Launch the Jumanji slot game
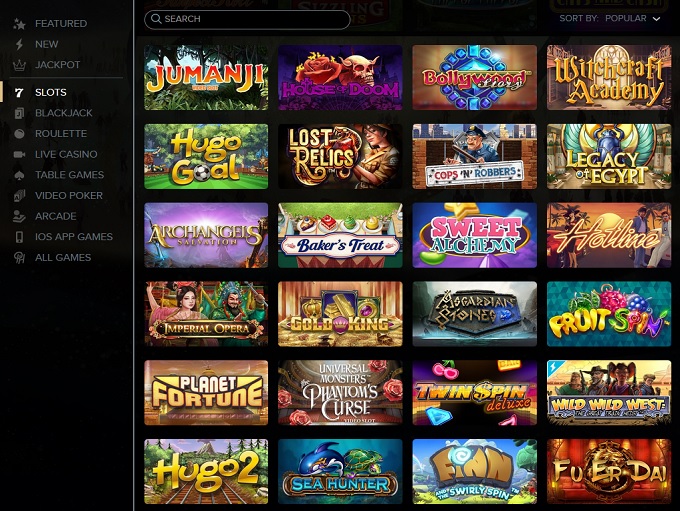Image resolution: width=680 pixels, height=511 pixels. coord(206,78)
